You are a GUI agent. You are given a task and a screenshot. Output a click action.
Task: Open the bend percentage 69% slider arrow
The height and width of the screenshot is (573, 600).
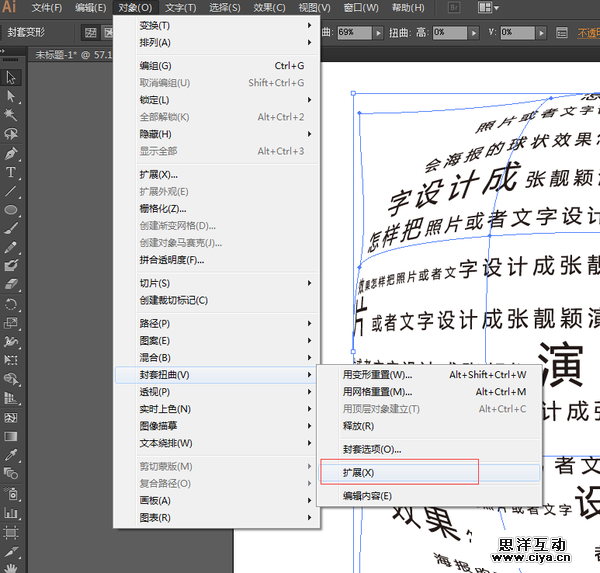378,32
